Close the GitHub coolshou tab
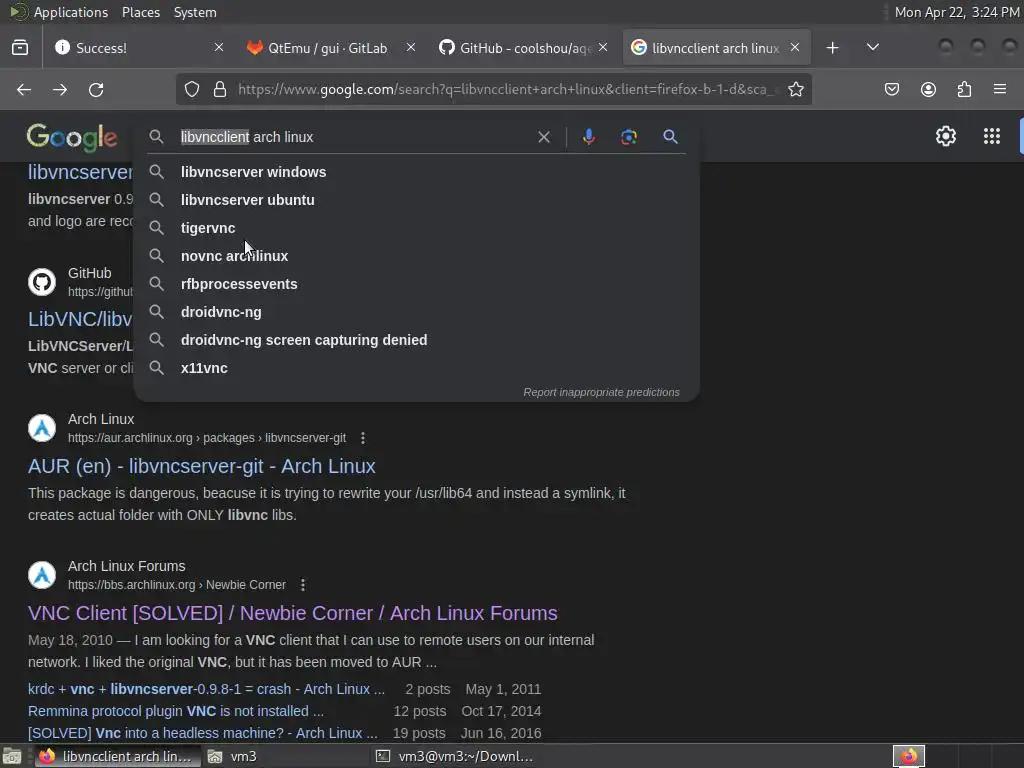Screen dimensions: 1024x768 click(603, 47)
